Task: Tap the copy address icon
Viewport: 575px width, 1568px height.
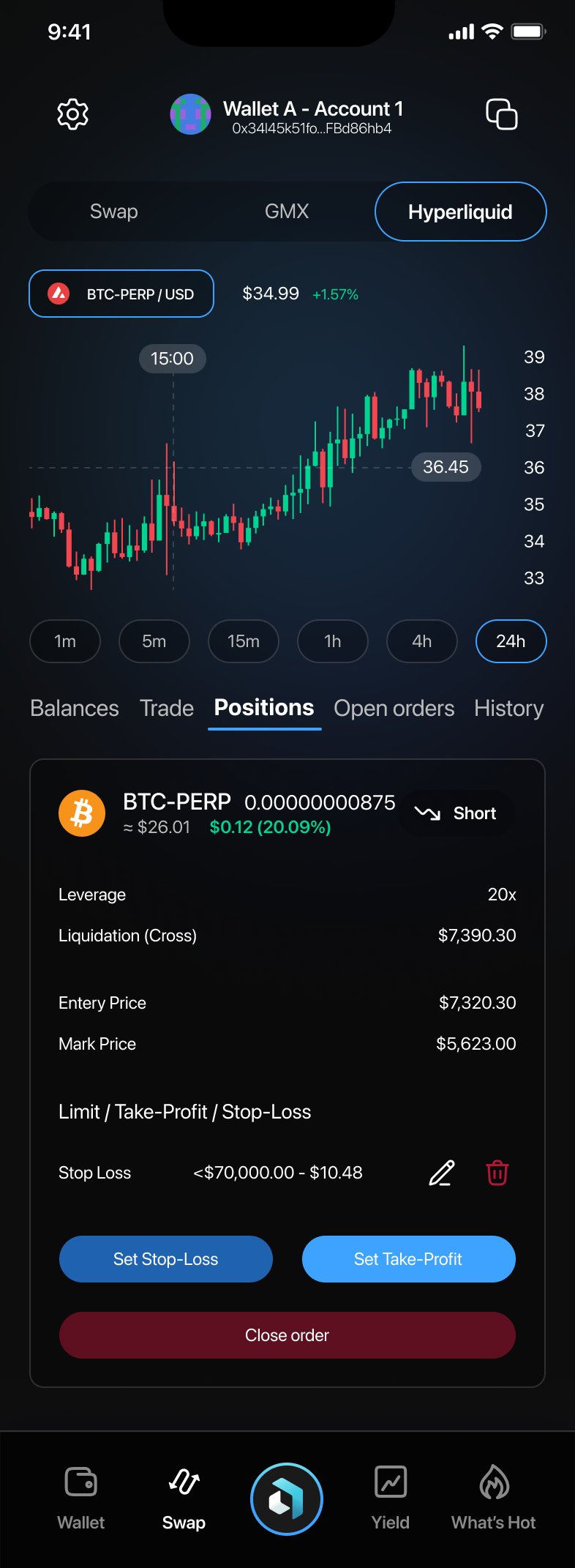Action: 502,114
